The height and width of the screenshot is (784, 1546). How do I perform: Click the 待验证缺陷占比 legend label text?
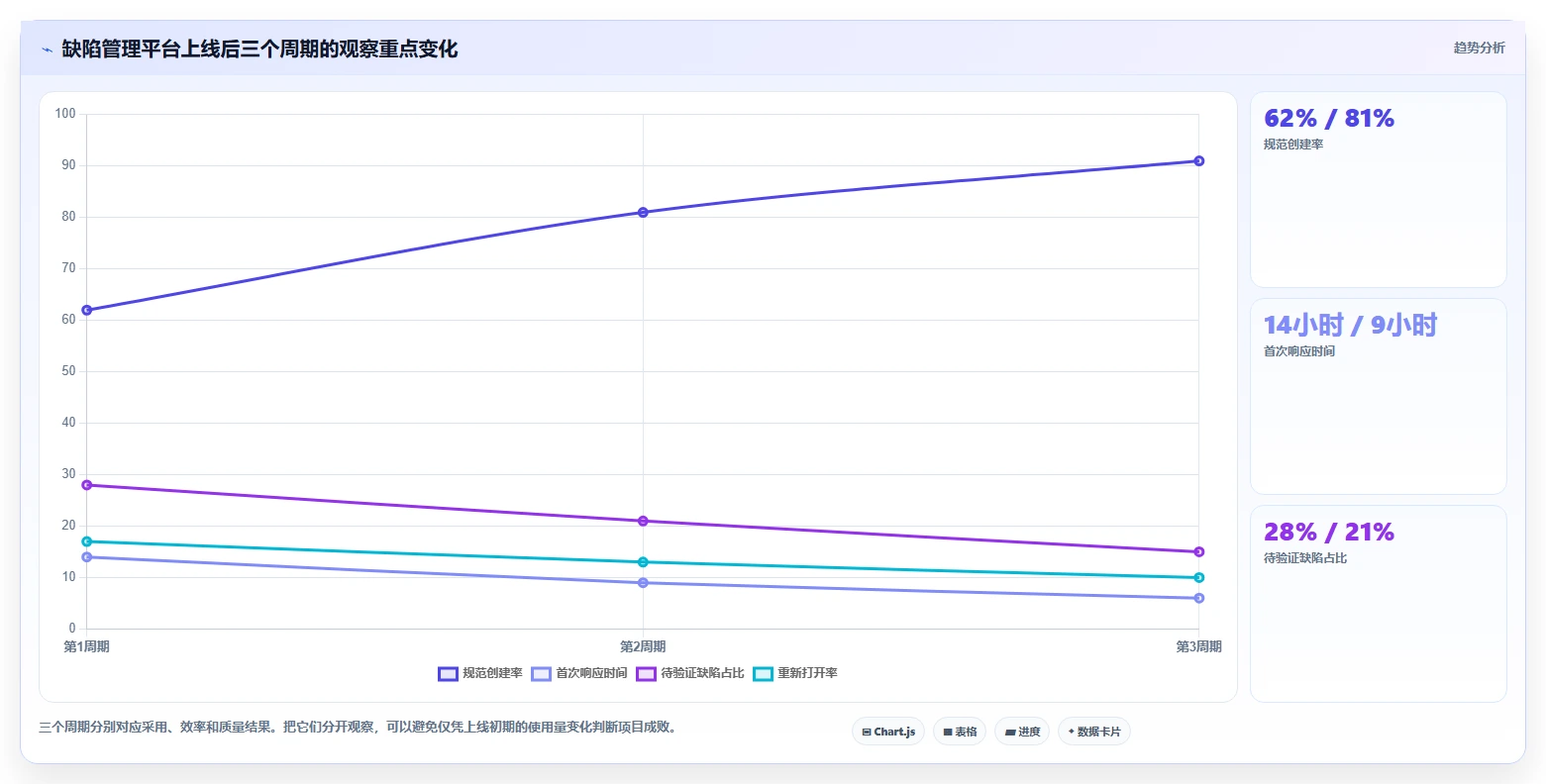[x=702, y=673]
